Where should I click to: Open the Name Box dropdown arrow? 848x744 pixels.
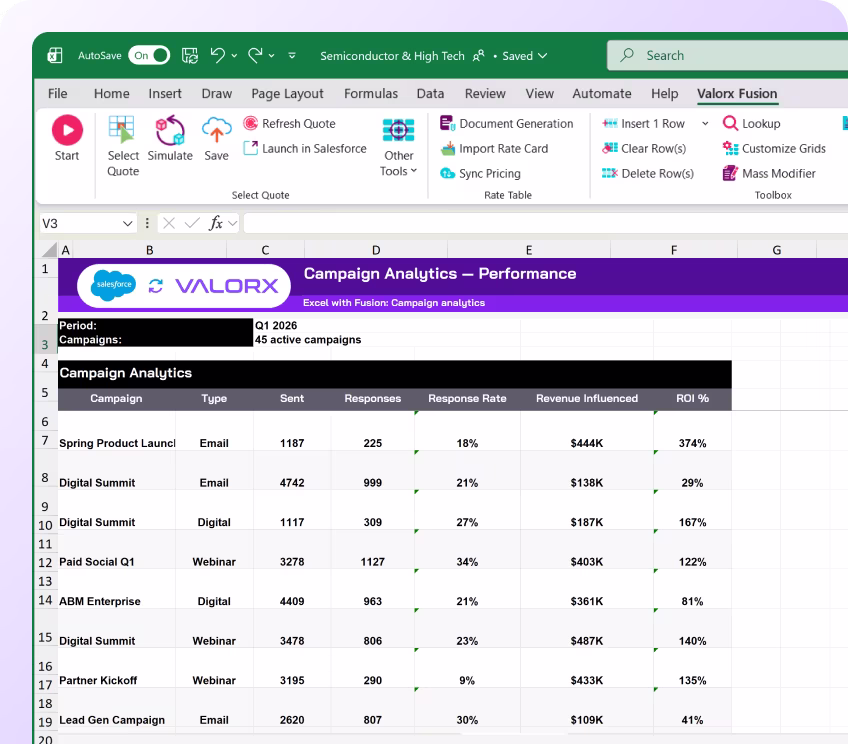128,223
